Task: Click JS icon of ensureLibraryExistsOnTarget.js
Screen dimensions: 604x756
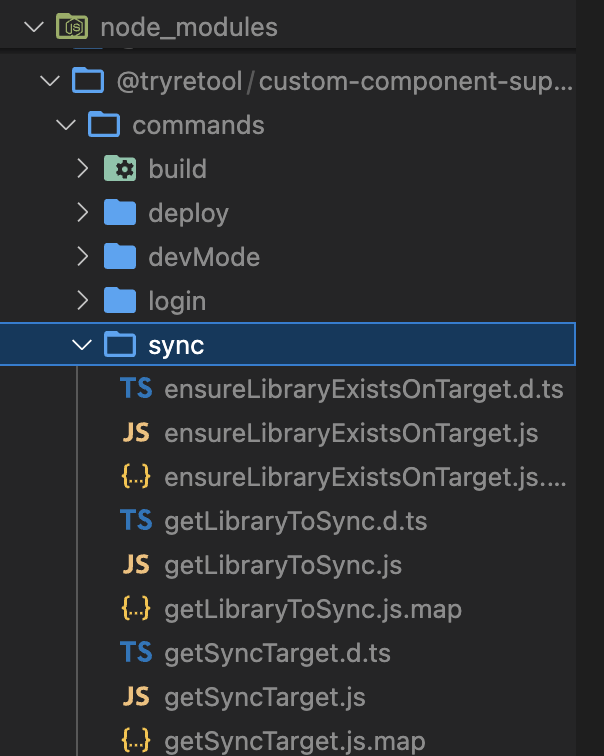Action: 136,432
